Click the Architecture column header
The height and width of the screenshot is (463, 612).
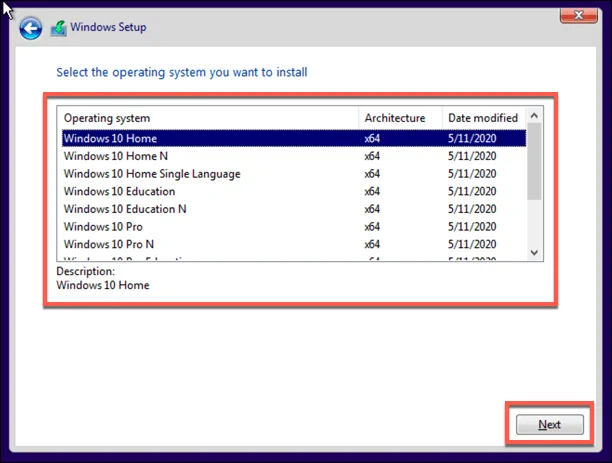[400, 118]
